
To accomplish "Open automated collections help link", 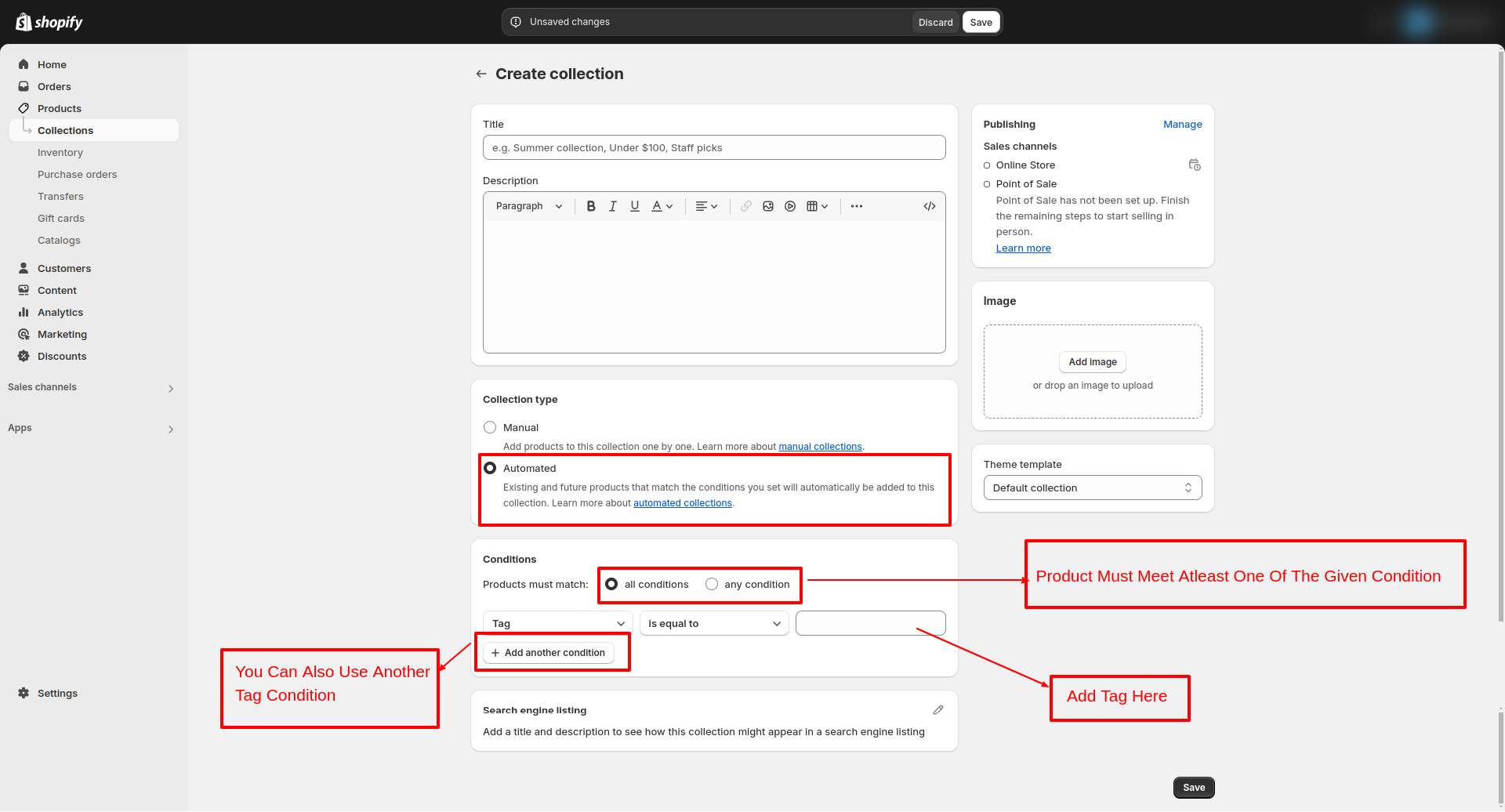I will coord(683,502).
